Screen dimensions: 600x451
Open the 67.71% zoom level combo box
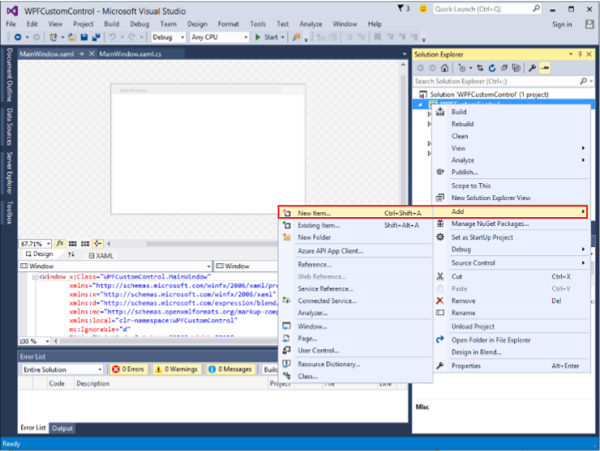click(36, 243)
